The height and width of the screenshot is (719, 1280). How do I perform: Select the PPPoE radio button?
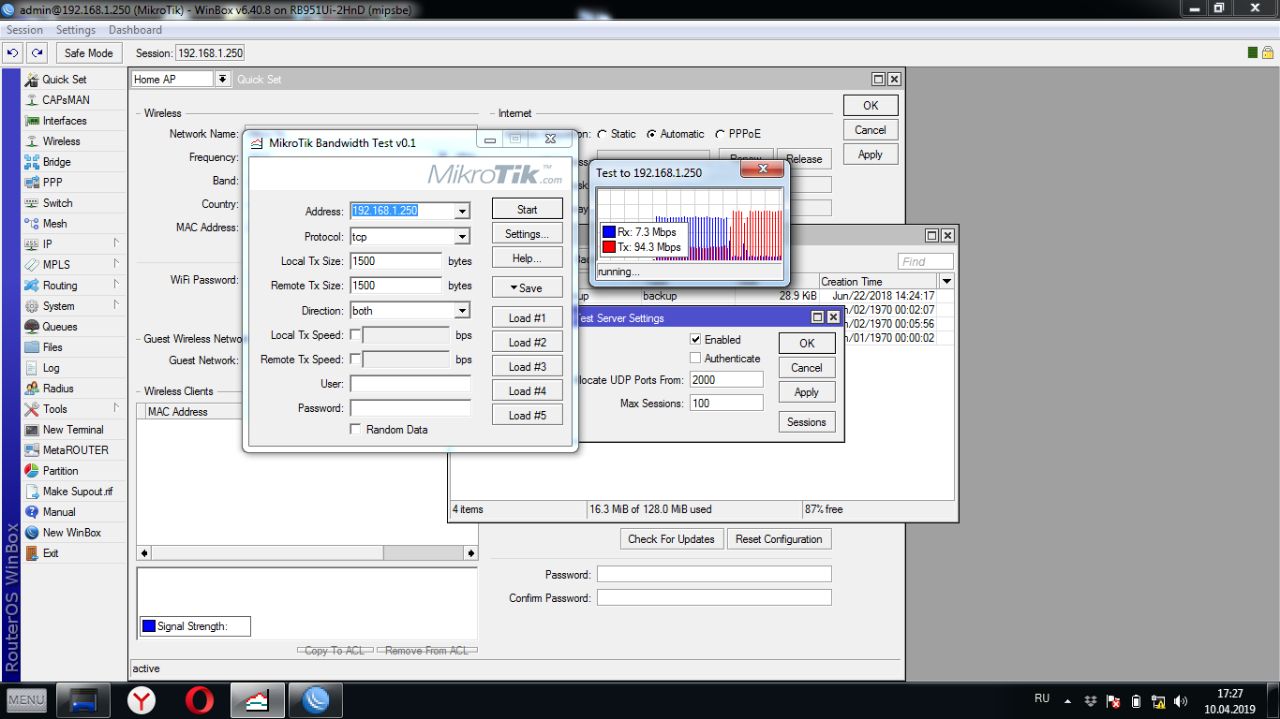click(719, 134)
